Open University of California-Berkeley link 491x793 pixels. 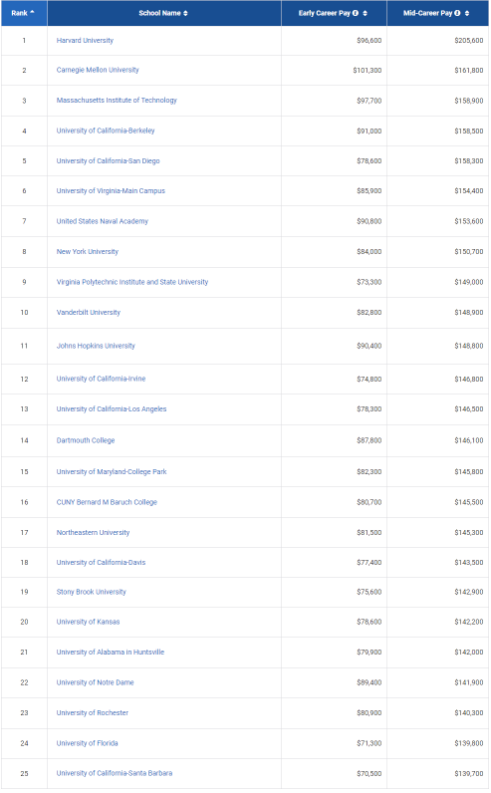(x=106, y=130)
